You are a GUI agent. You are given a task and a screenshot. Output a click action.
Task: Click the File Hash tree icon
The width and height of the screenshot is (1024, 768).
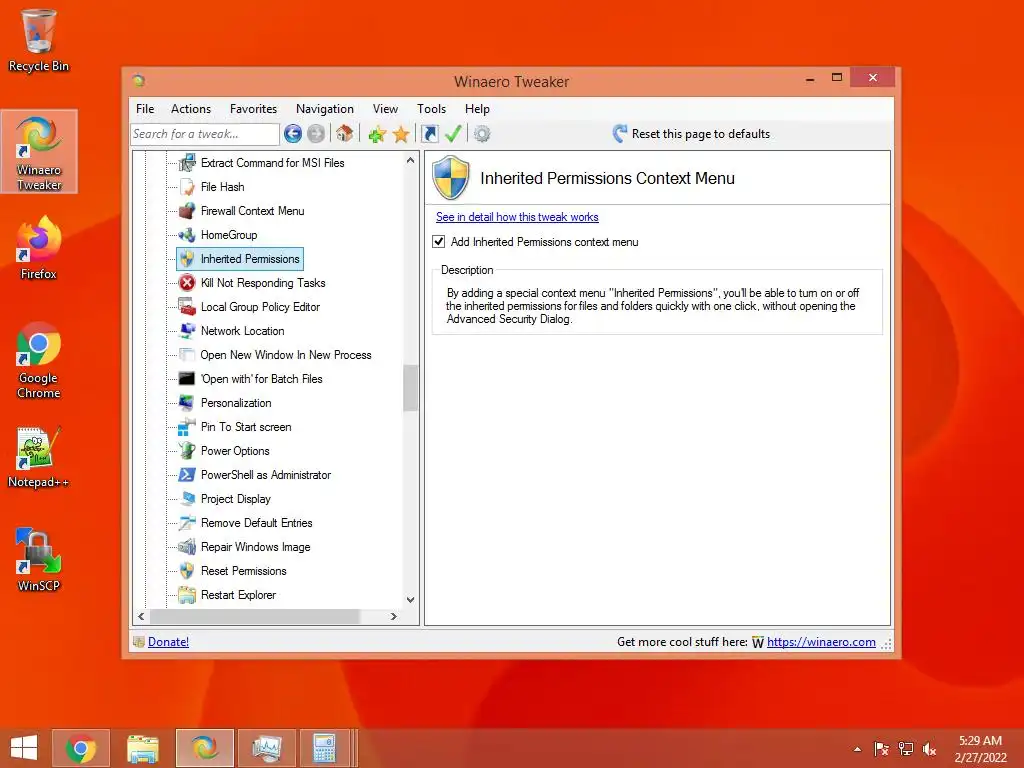pyautogui.click(x=187, y=187)
